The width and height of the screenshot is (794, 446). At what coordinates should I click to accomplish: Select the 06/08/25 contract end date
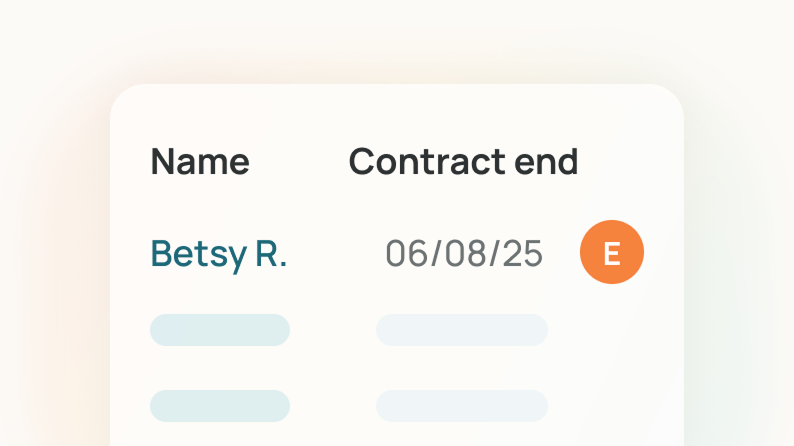point(464,254)
